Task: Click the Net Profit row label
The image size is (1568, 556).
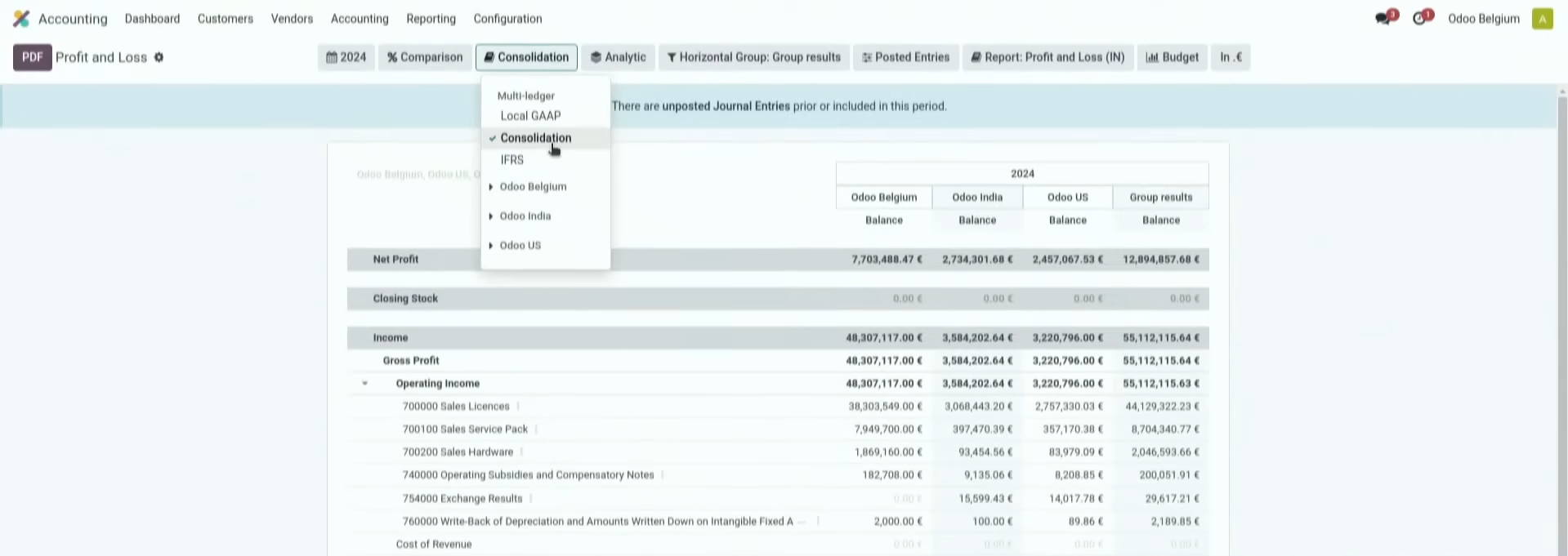Action: pyautogui.click(x=395, y=260)
